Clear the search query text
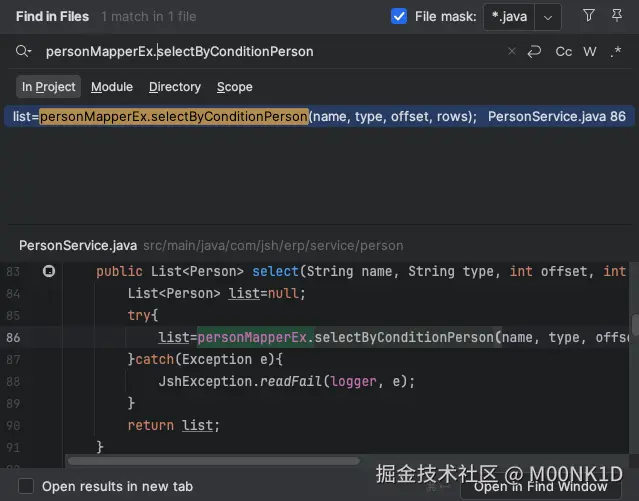Image resolution: width=639 pixels, height=501 pixels. [511, 51]
